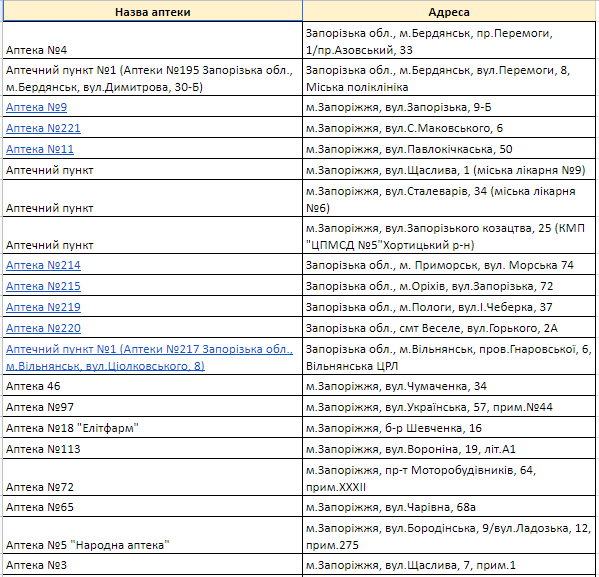Open the Аптека №220 hyperlink
This screenshot has width=599, height=577.
[x=43, y=328]
